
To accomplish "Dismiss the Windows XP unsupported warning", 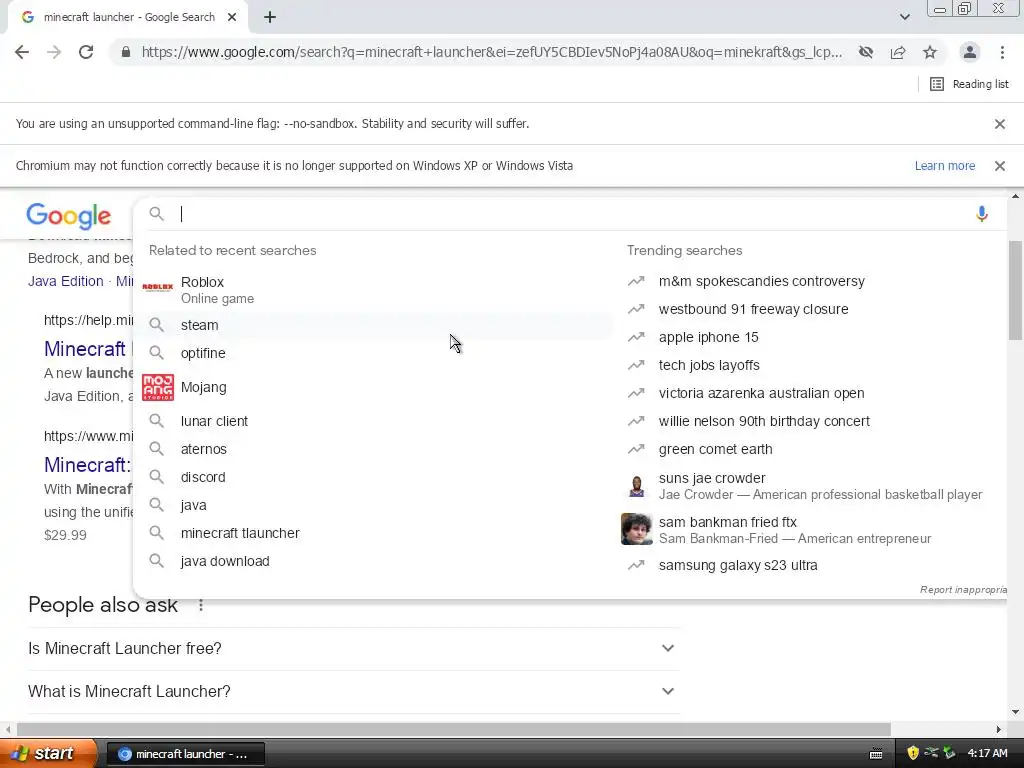I will 1000,166.
